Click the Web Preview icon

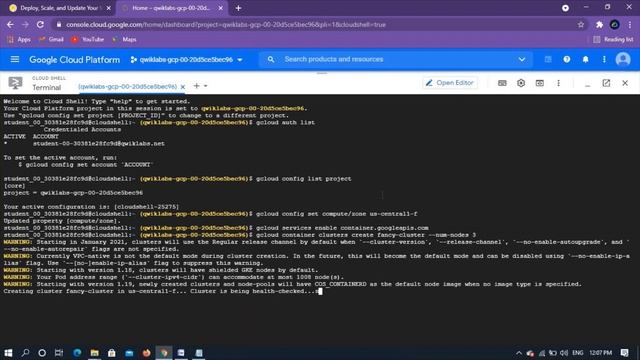tap(540, 83)
